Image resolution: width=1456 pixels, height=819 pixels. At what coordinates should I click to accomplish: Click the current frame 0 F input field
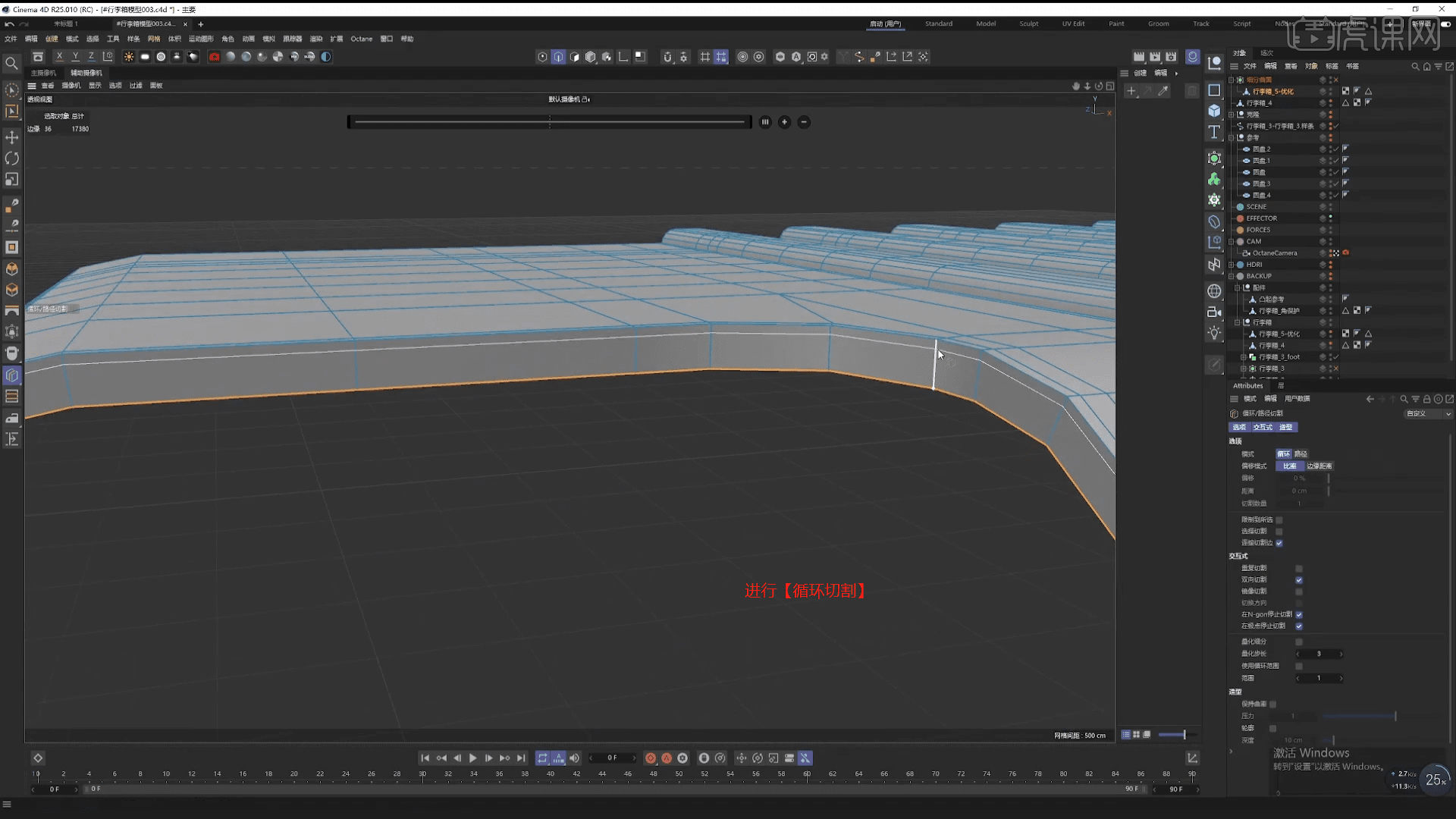(x=613, y=758)
